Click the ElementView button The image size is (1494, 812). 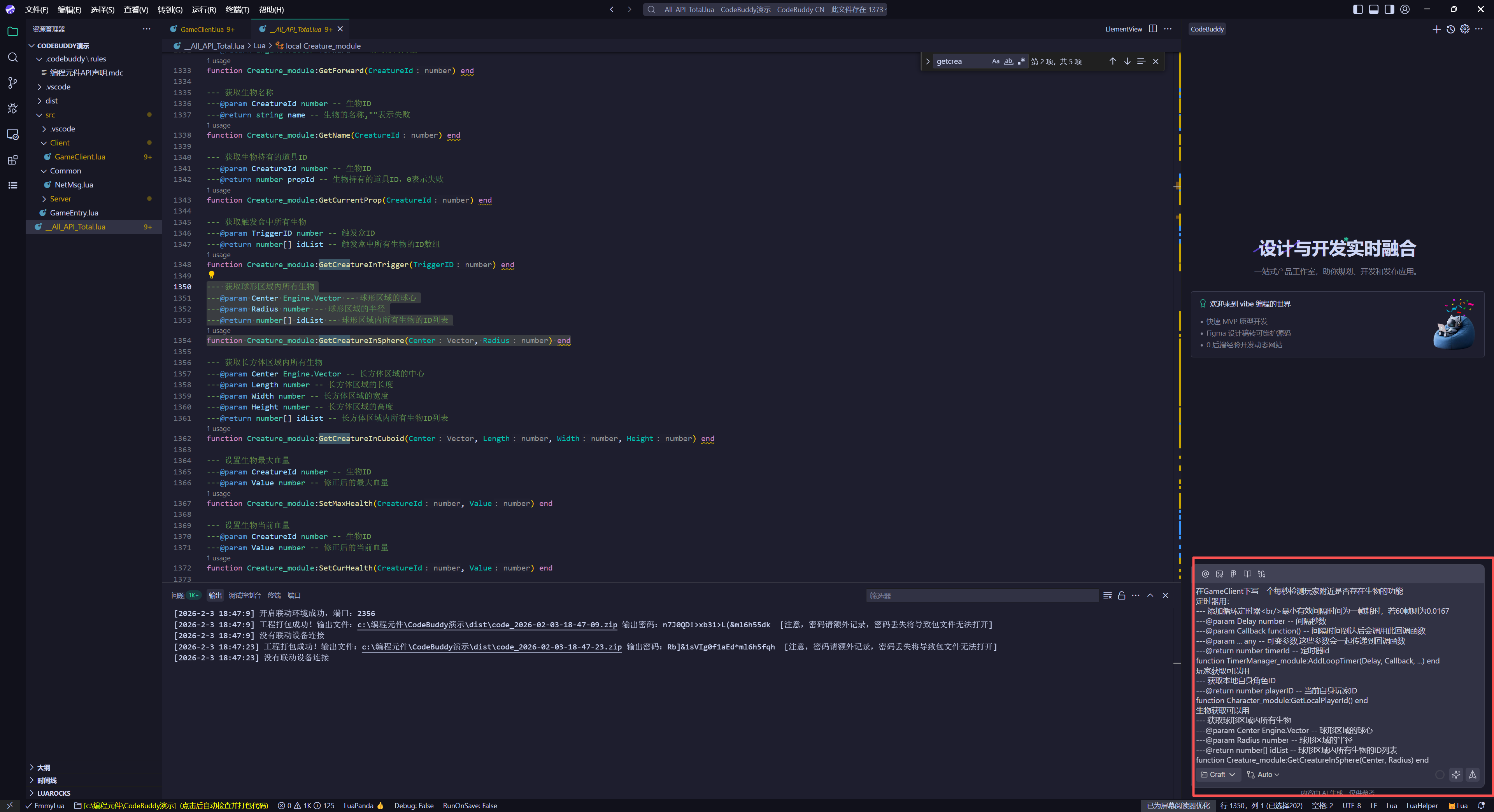point(1123,29)
